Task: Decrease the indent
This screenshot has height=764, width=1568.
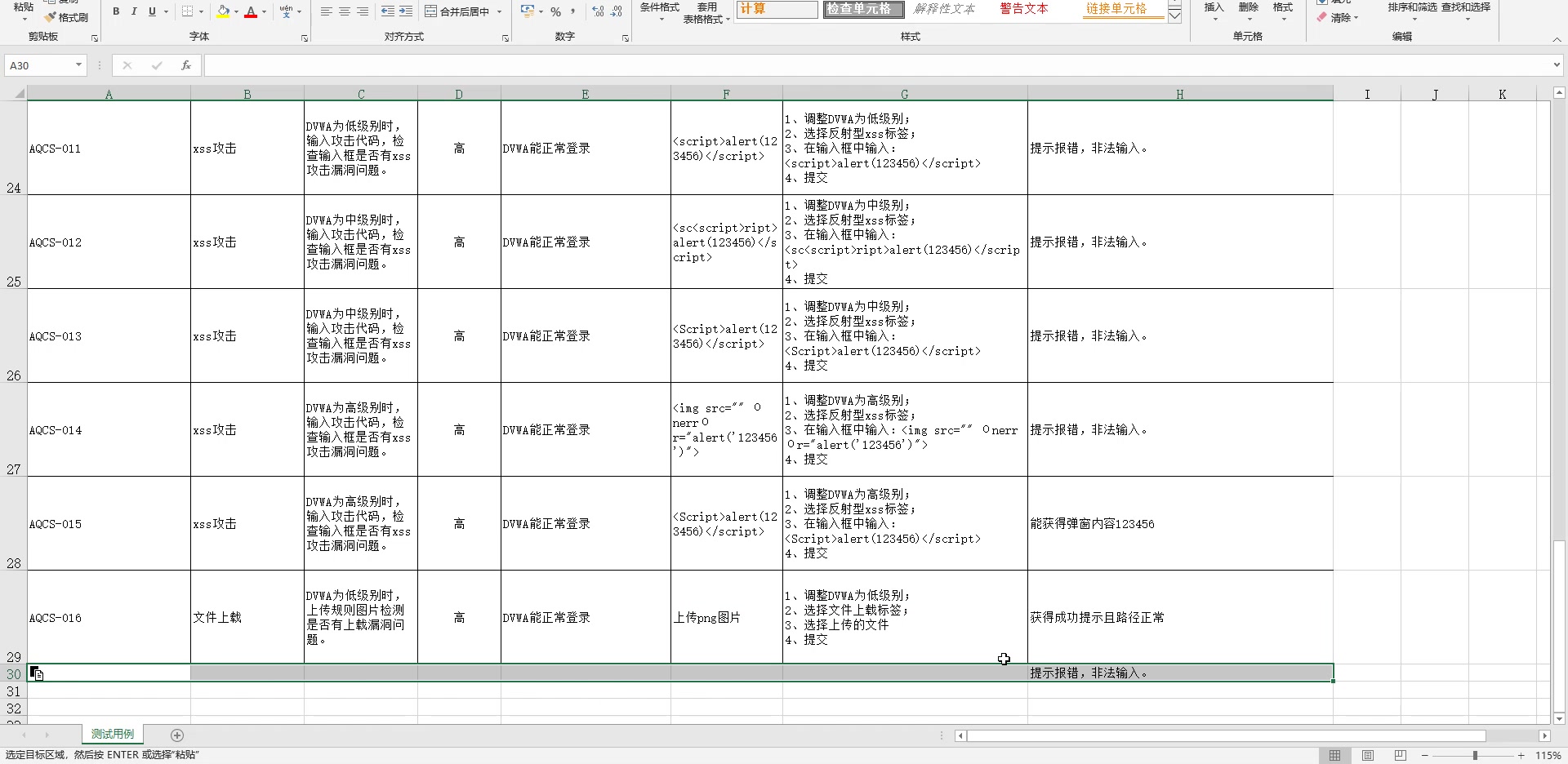Action: 388,11
